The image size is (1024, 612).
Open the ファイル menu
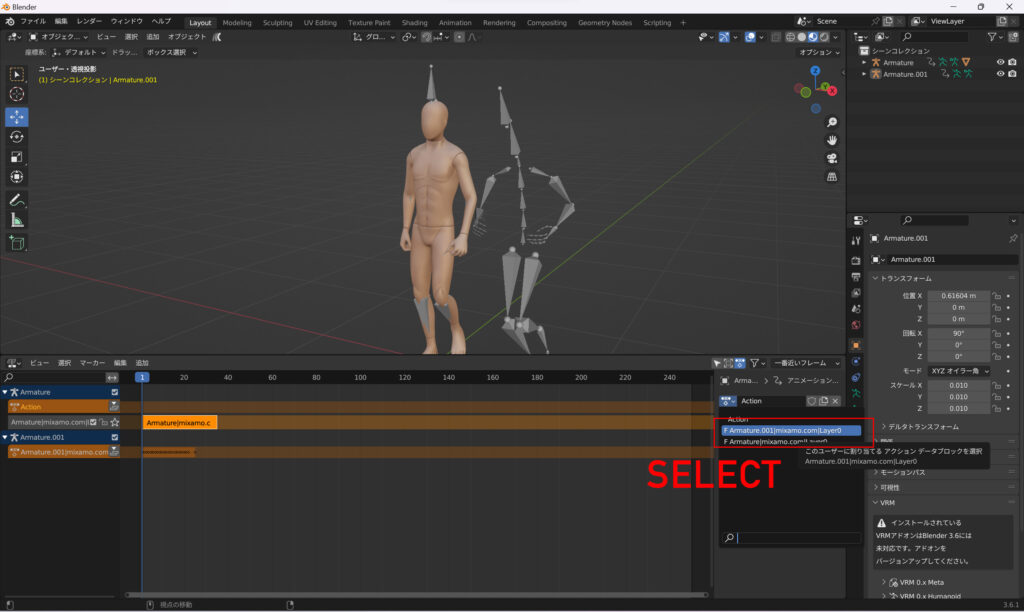coord(32,21)
